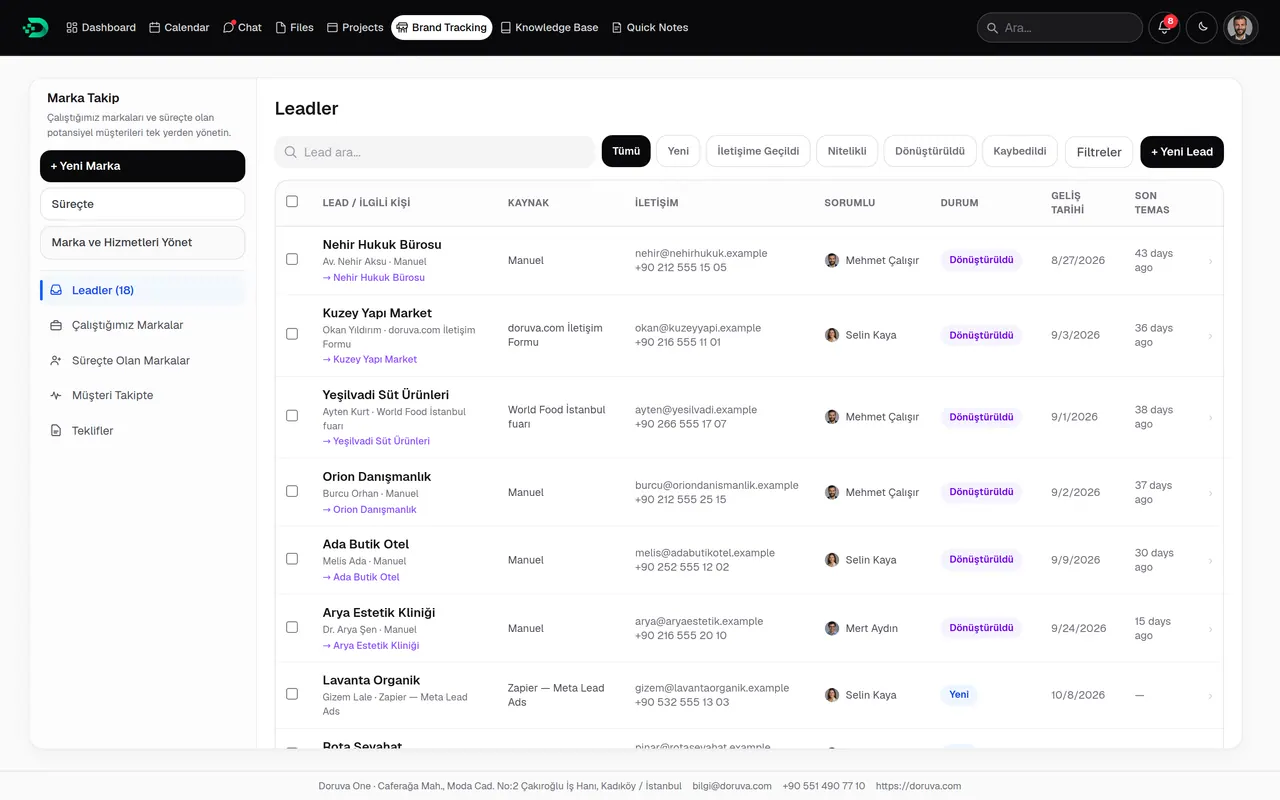
Task: Expand Arya Estetik Kliniği row chevron
Action: click(1210, 629)
